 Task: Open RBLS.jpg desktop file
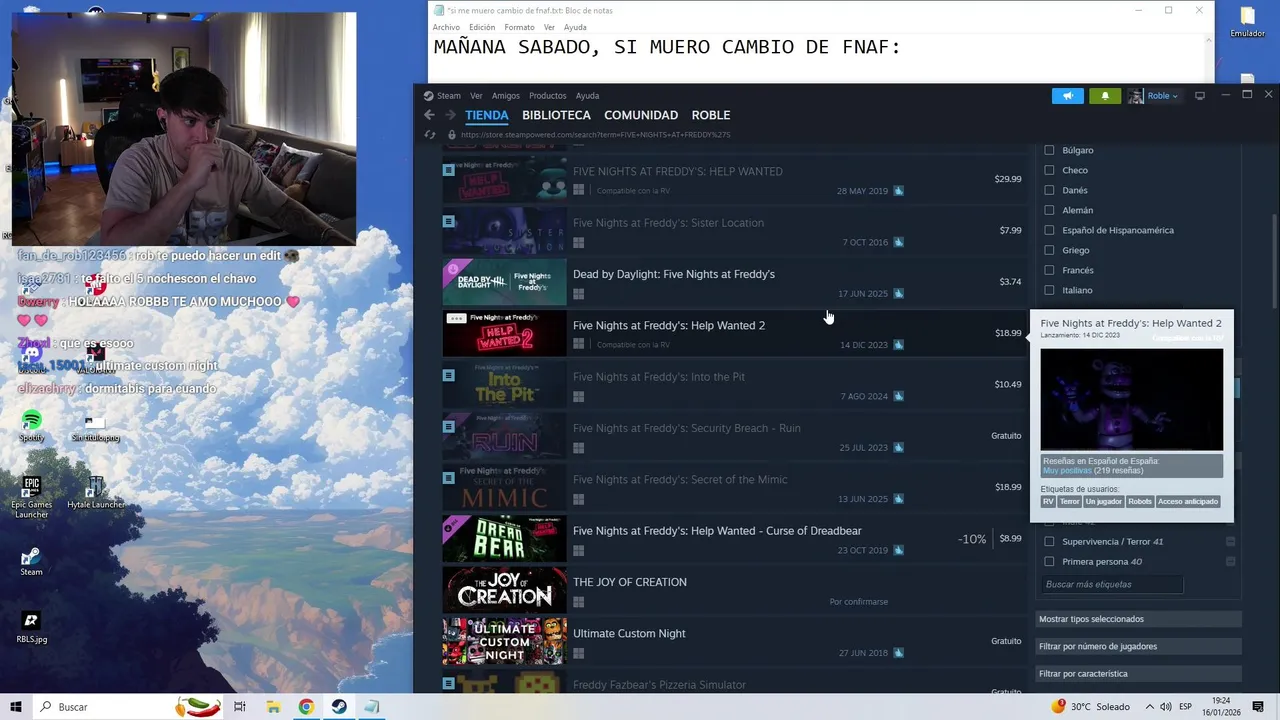coord(31,627)
